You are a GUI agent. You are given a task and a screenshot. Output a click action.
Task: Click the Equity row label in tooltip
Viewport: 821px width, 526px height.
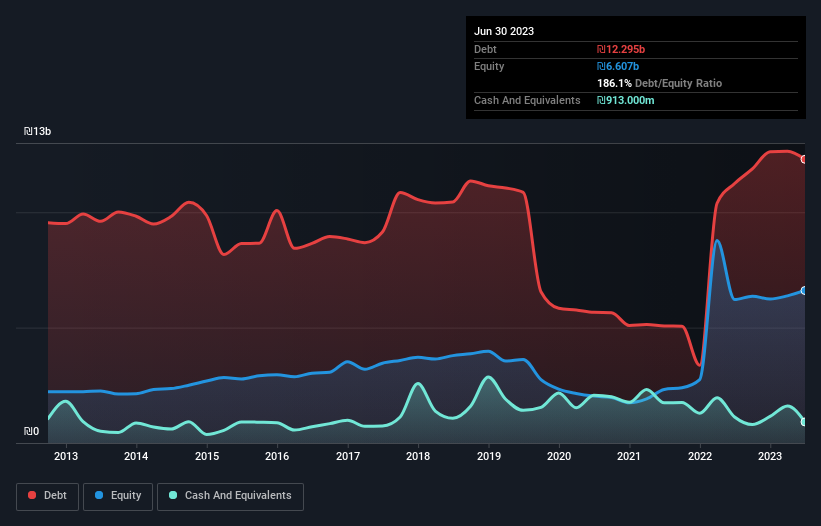click(x=489, y=66)
